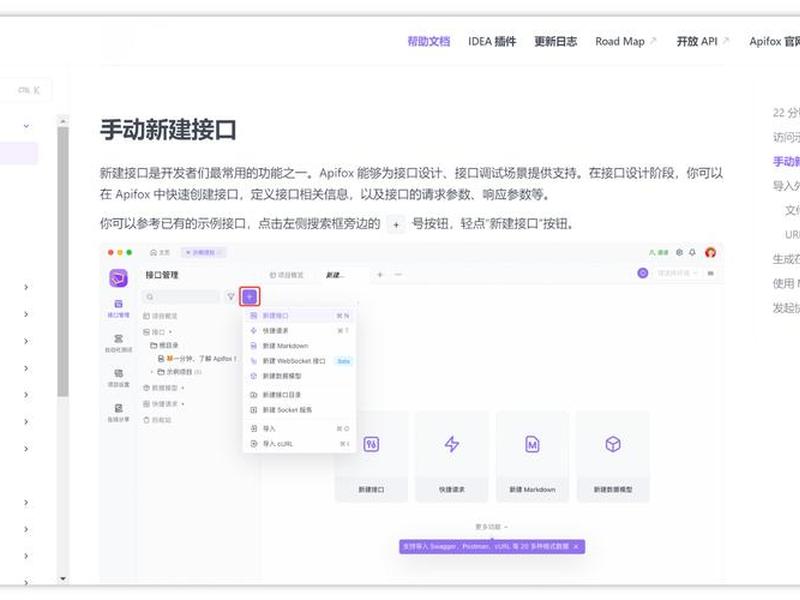Open the notifications bell icon
Screen dimensions: 800x600
point(693,253)
